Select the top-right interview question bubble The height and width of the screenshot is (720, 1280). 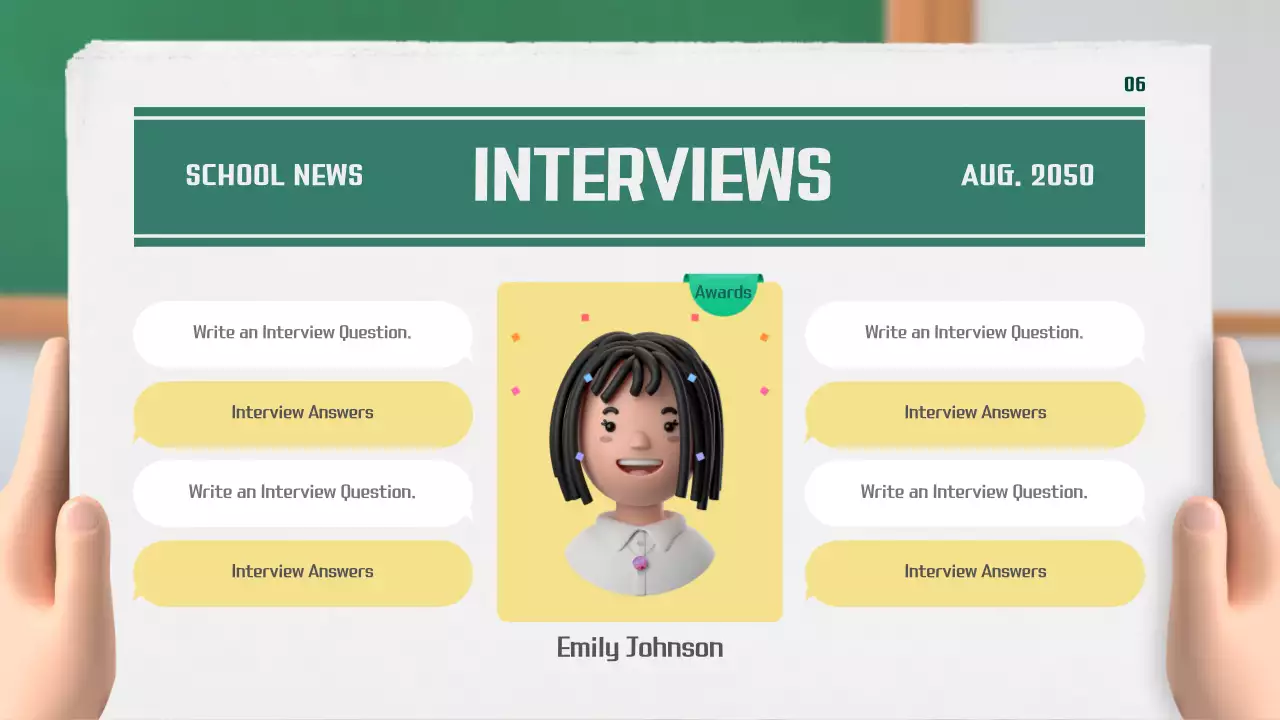(974, 332)
